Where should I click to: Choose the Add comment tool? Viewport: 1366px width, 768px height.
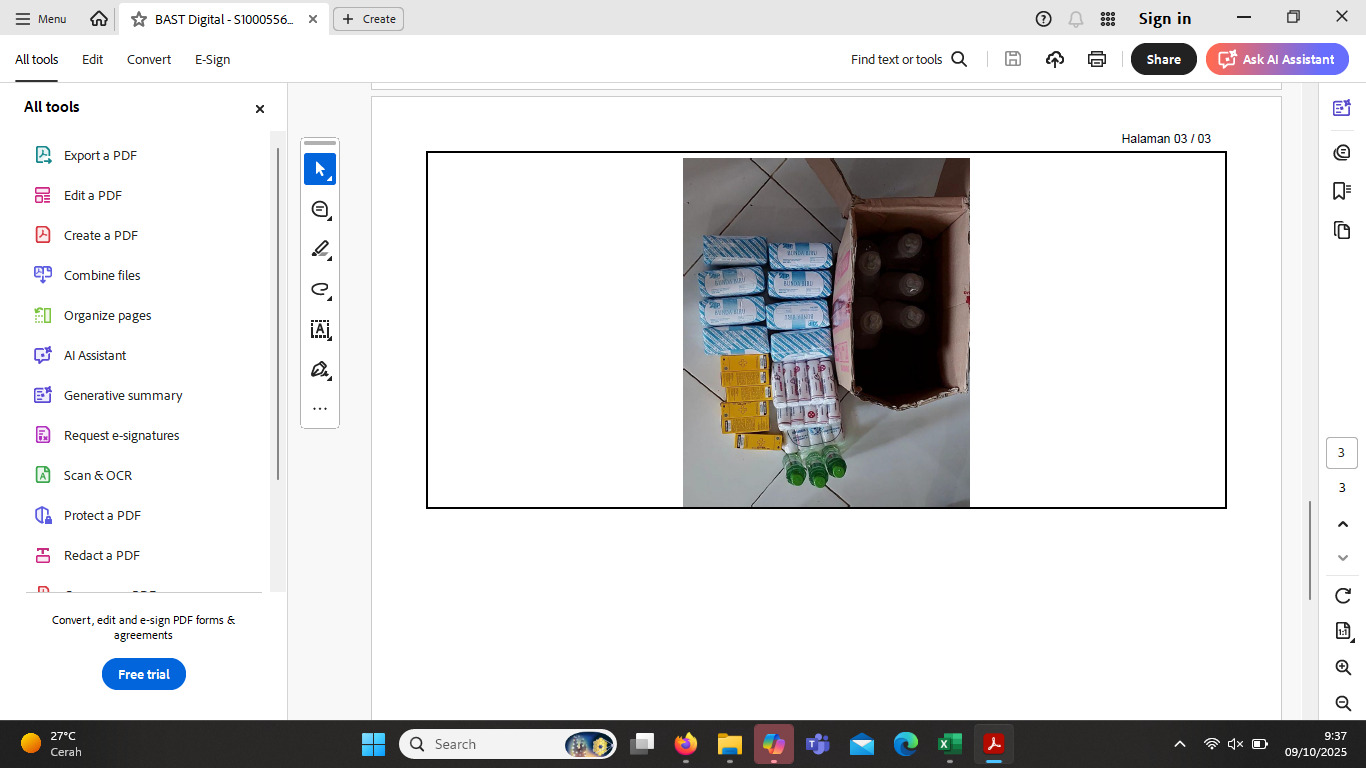[320, 209]
